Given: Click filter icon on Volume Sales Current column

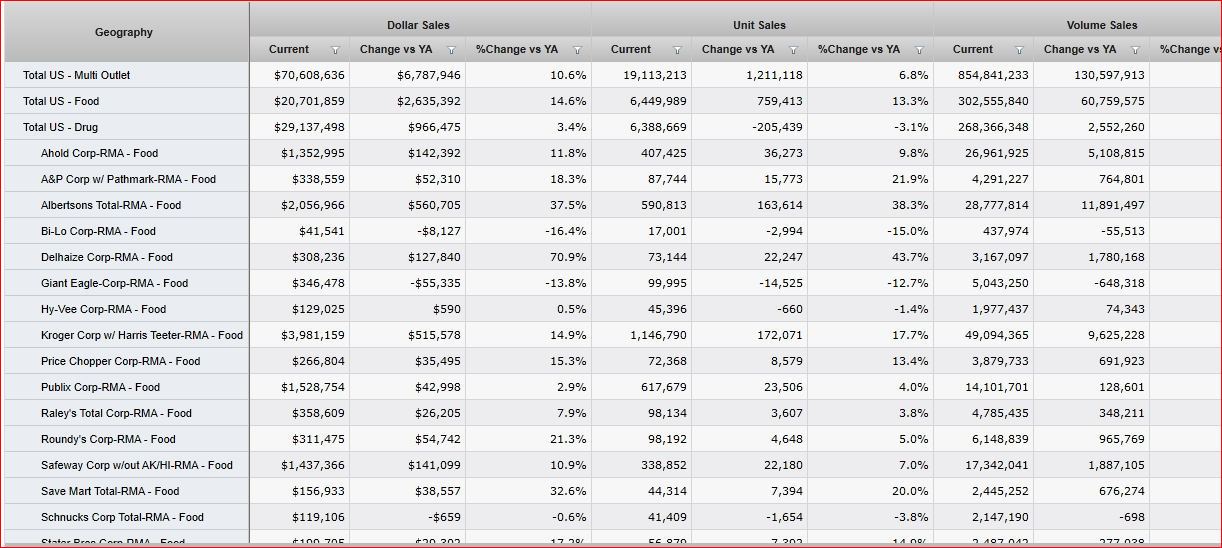Looking at the screenshot, I should coord(1019,50).
